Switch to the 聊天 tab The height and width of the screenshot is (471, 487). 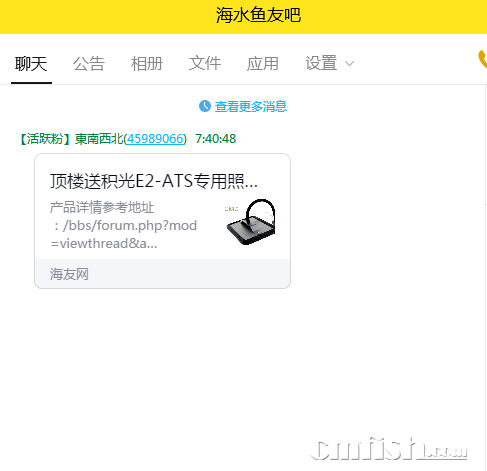(31, 63)
